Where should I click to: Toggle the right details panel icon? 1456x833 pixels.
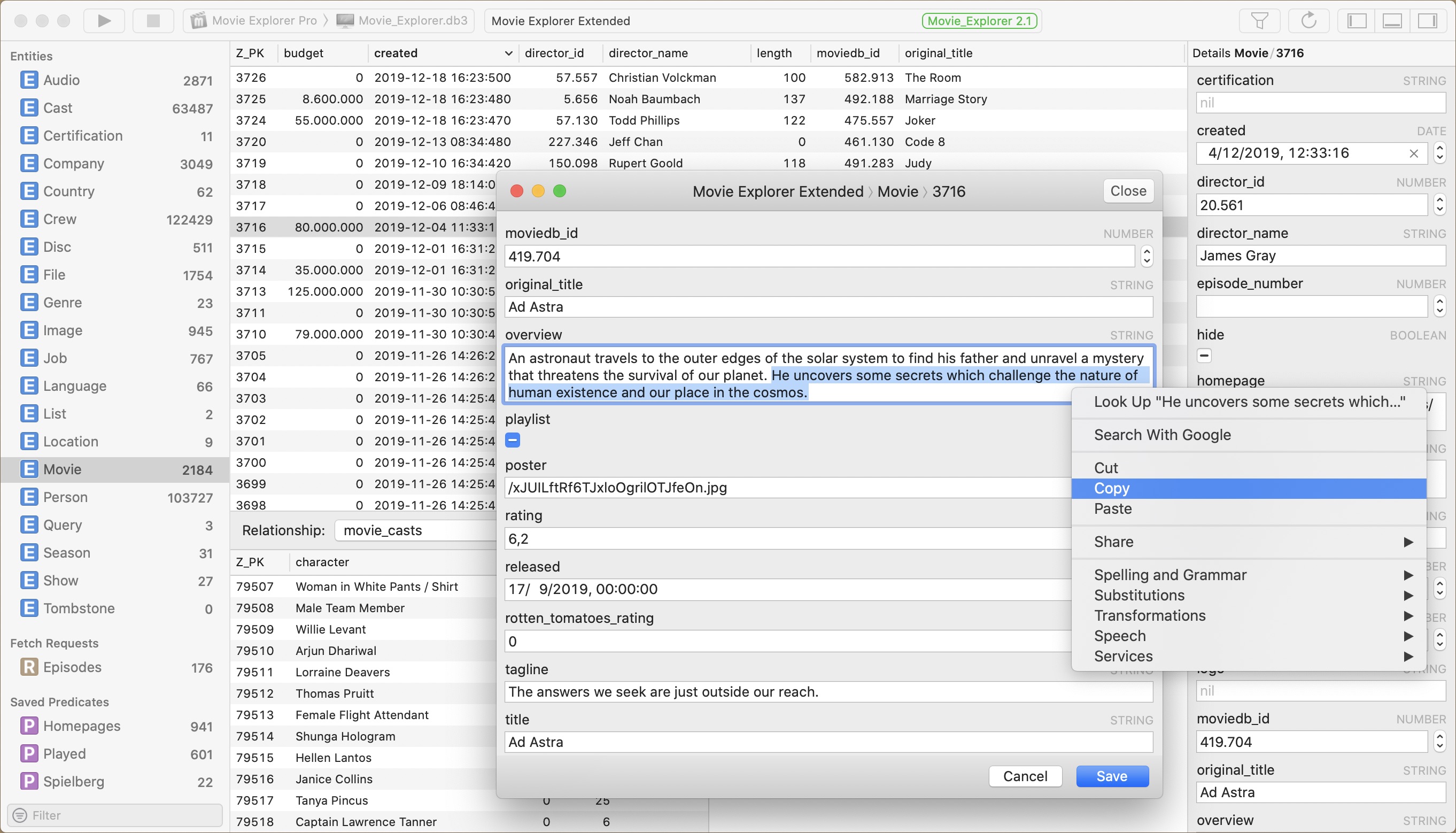1428,21
